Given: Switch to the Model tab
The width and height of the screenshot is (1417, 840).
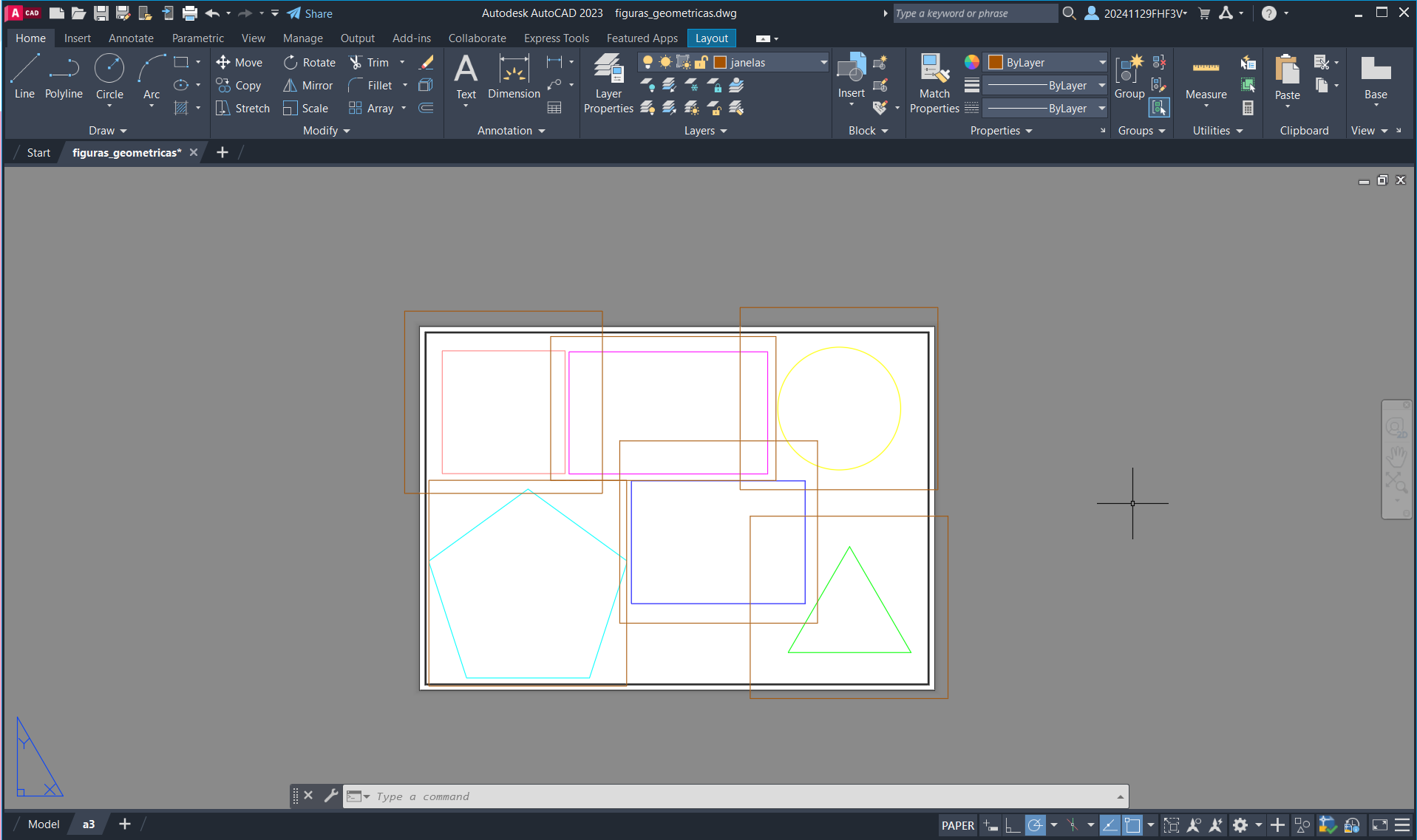Looking at the screenshot, I should point(44,824).
